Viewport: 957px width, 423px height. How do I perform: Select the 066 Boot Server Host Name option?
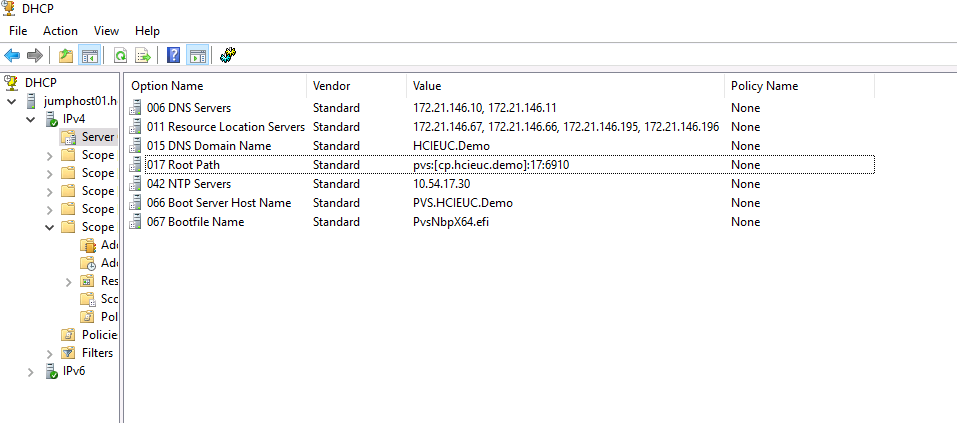[x=219, y=203]
